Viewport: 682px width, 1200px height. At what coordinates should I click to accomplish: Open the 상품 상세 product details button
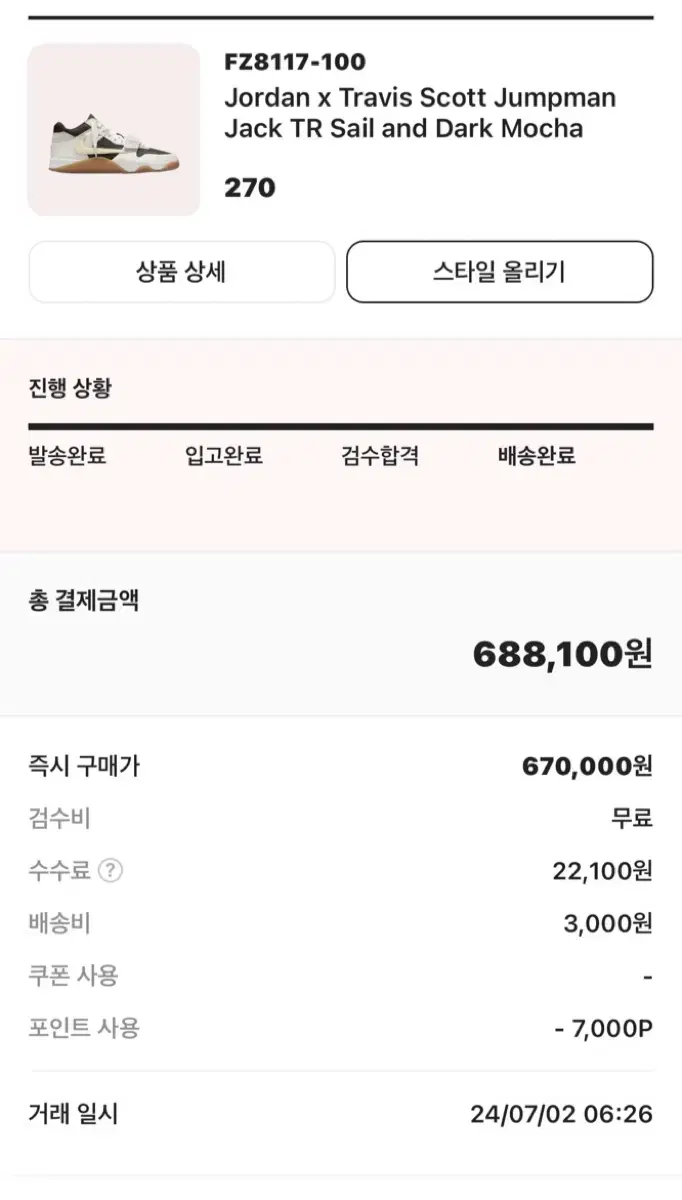point(181,272)
